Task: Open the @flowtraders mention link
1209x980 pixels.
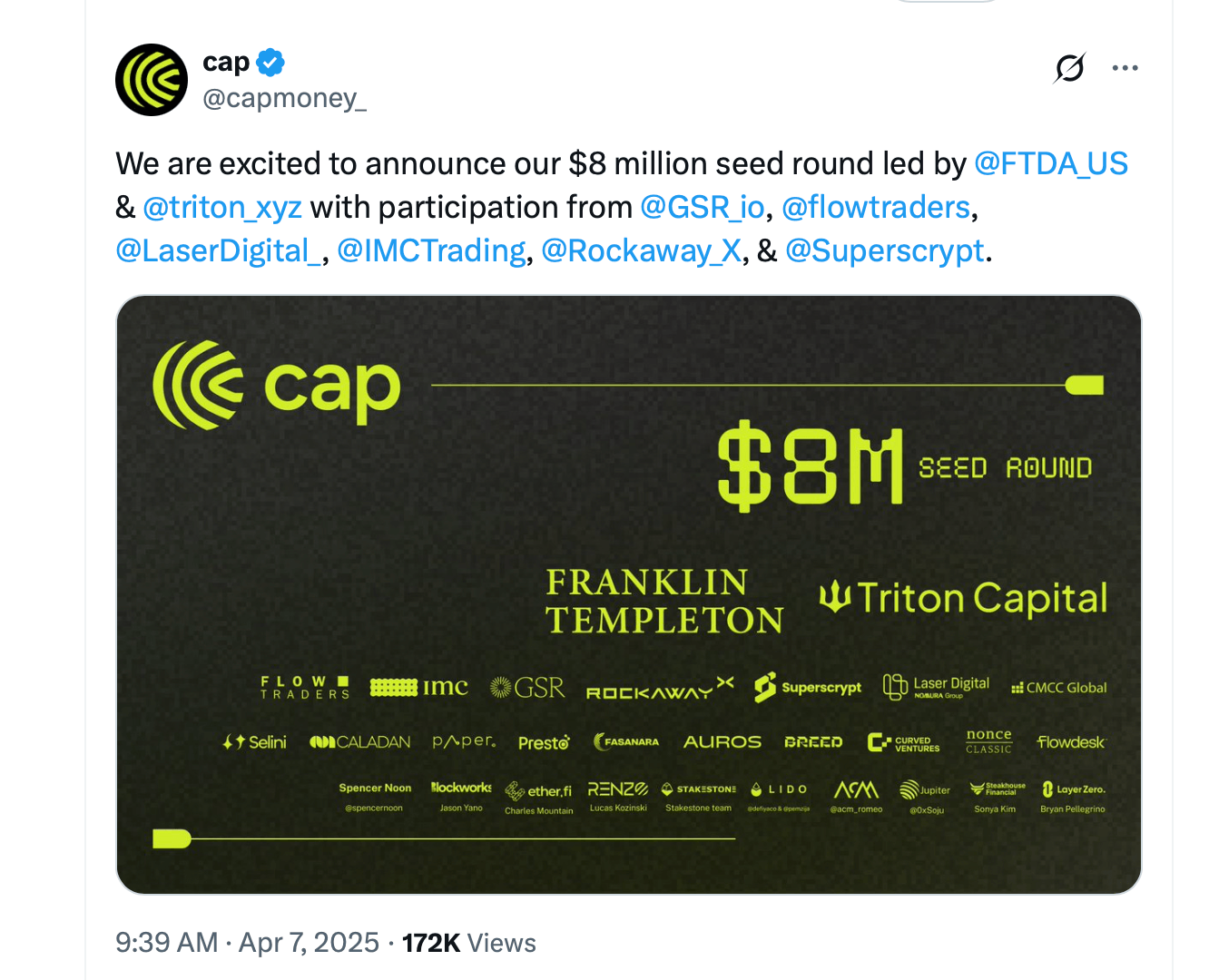Action: [x=876, y=208]
